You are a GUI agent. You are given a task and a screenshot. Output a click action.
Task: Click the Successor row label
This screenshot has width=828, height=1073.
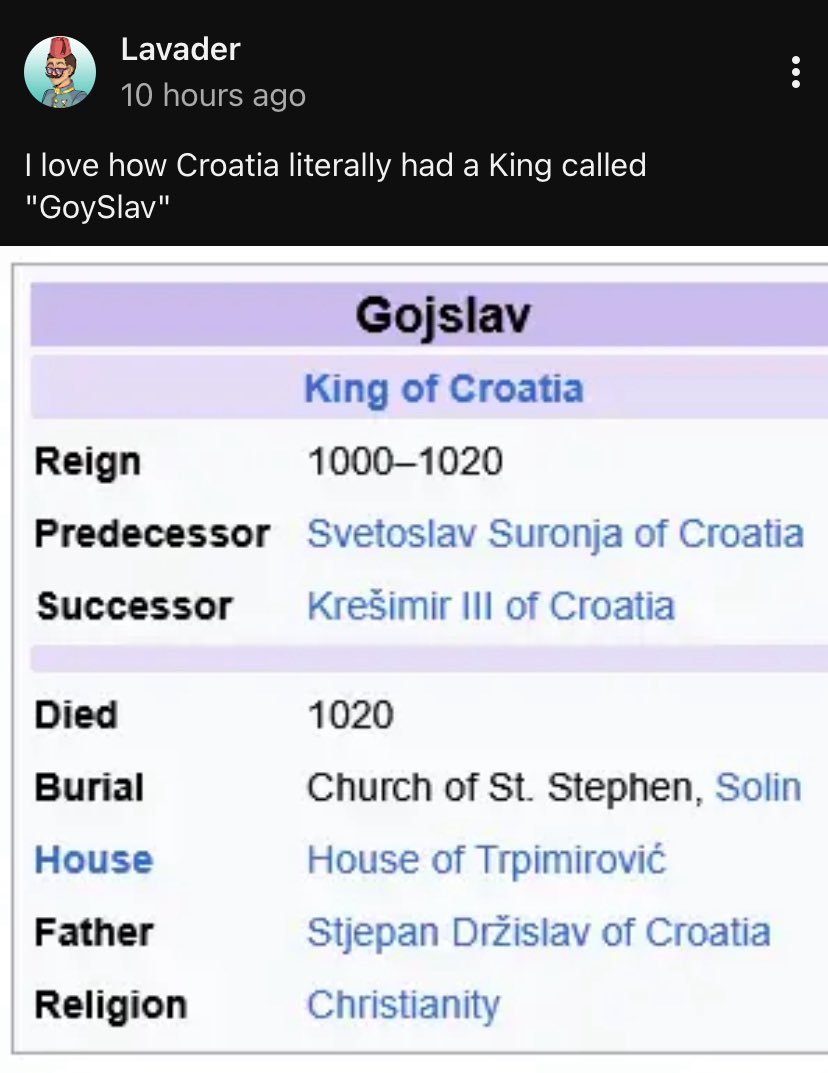click(x=134, y=606)
